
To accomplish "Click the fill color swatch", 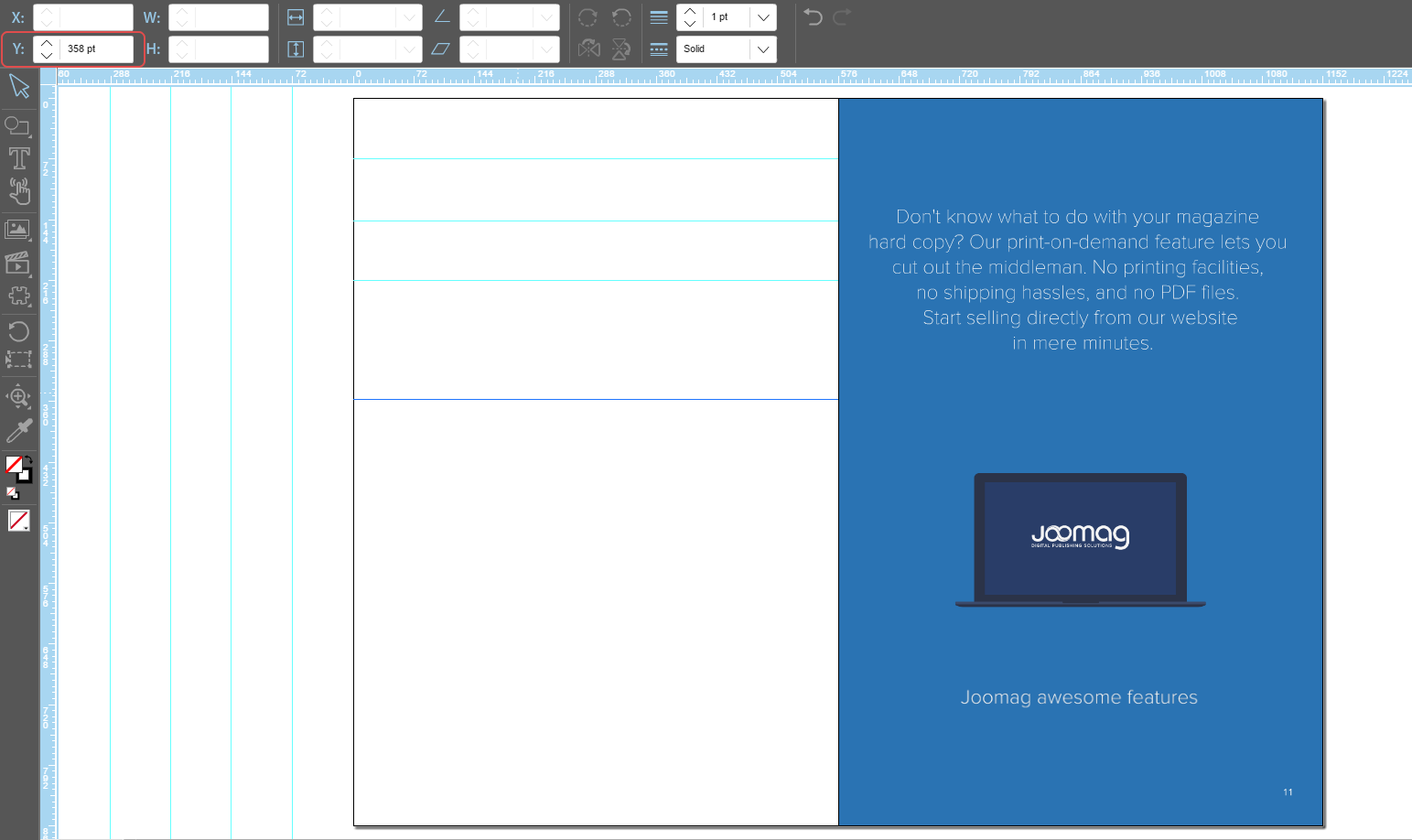I will 13,465.
